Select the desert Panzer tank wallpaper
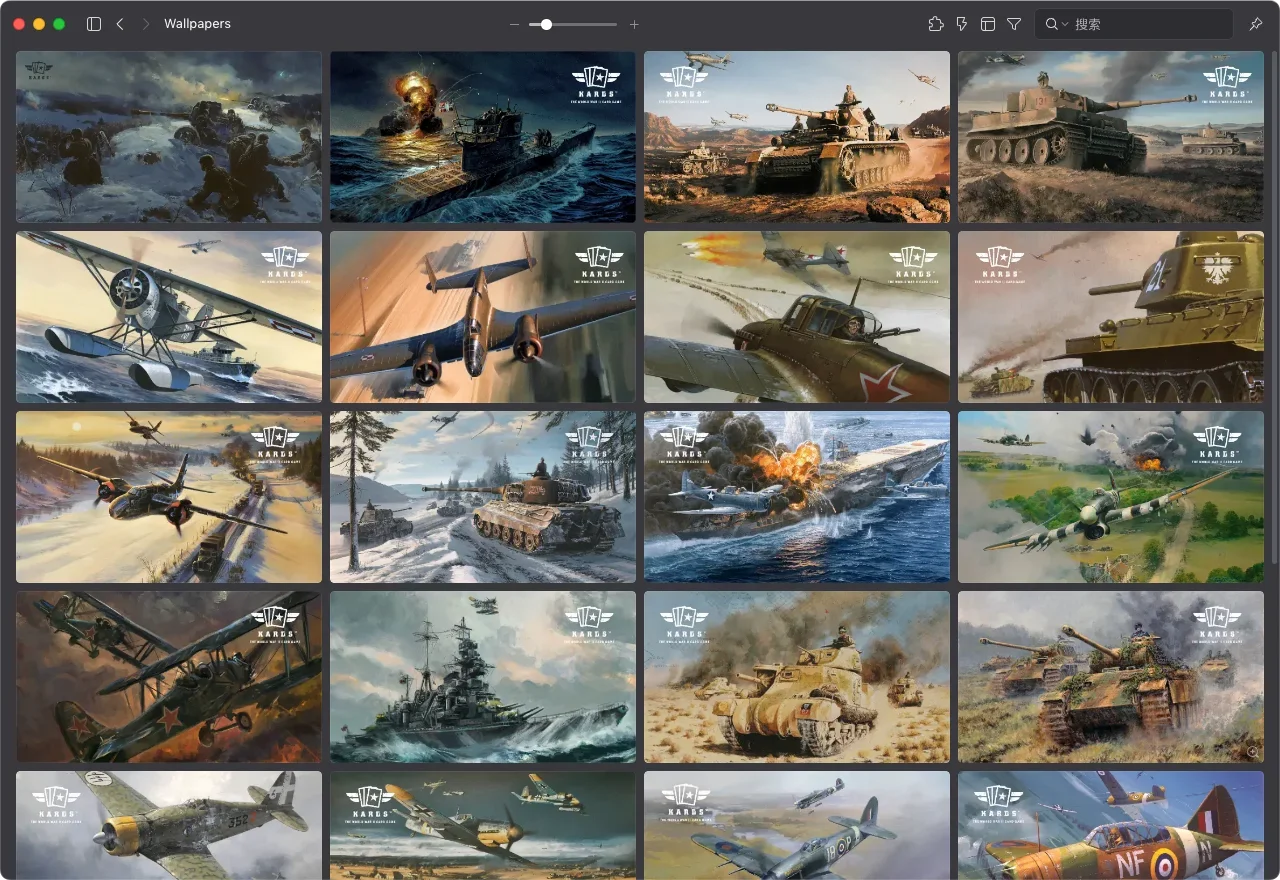 797,137
